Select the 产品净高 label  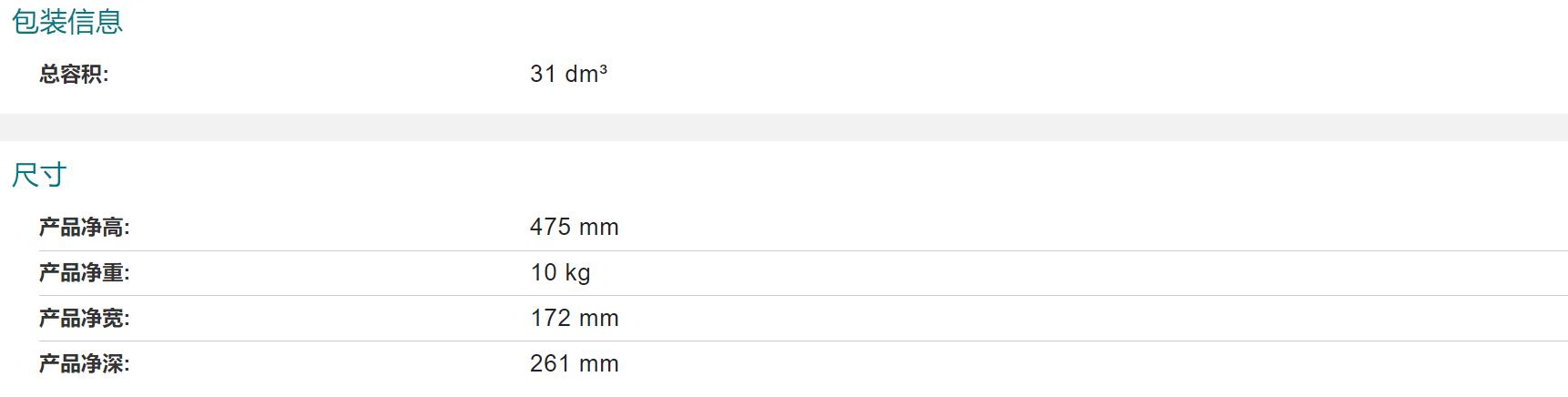[x=85, y=227]
